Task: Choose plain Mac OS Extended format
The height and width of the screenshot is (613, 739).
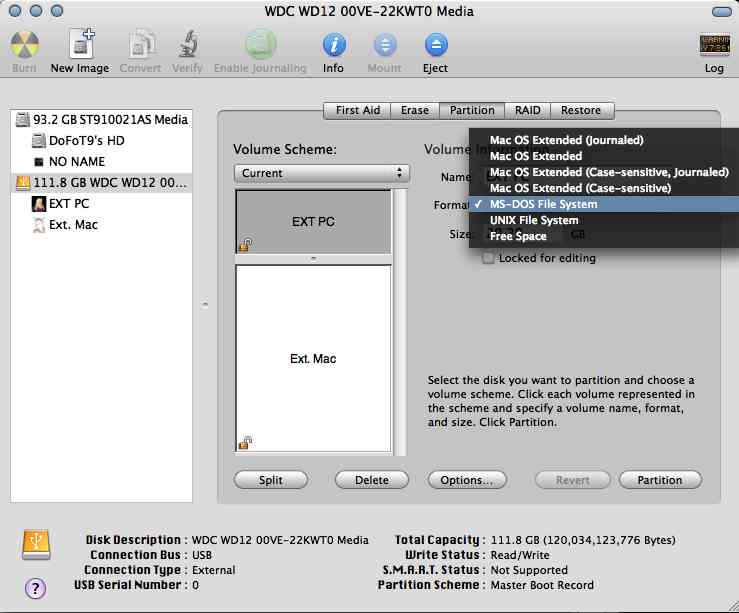Action: coord(604,156)
